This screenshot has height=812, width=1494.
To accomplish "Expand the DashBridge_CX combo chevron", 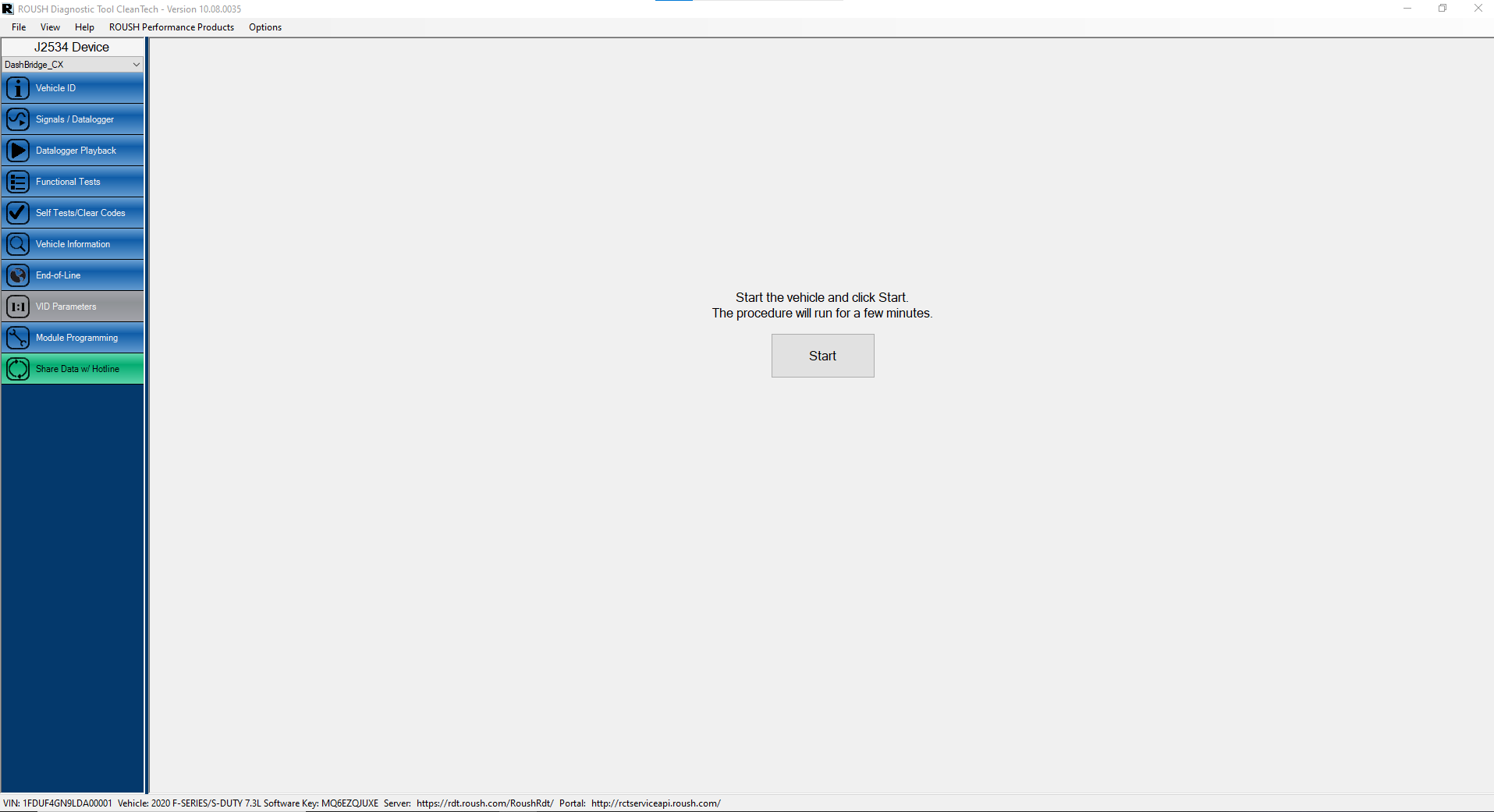I will click(x=136, y=64).
